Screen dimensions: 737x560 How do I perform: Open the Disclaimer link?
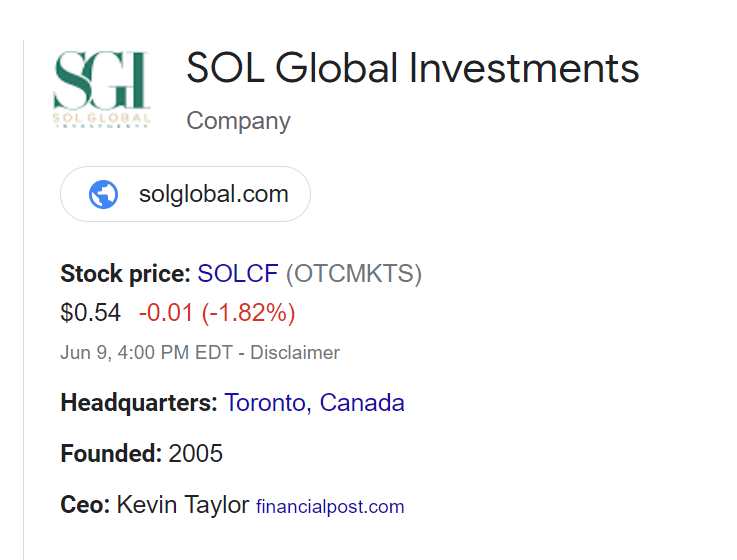[294, 353]
